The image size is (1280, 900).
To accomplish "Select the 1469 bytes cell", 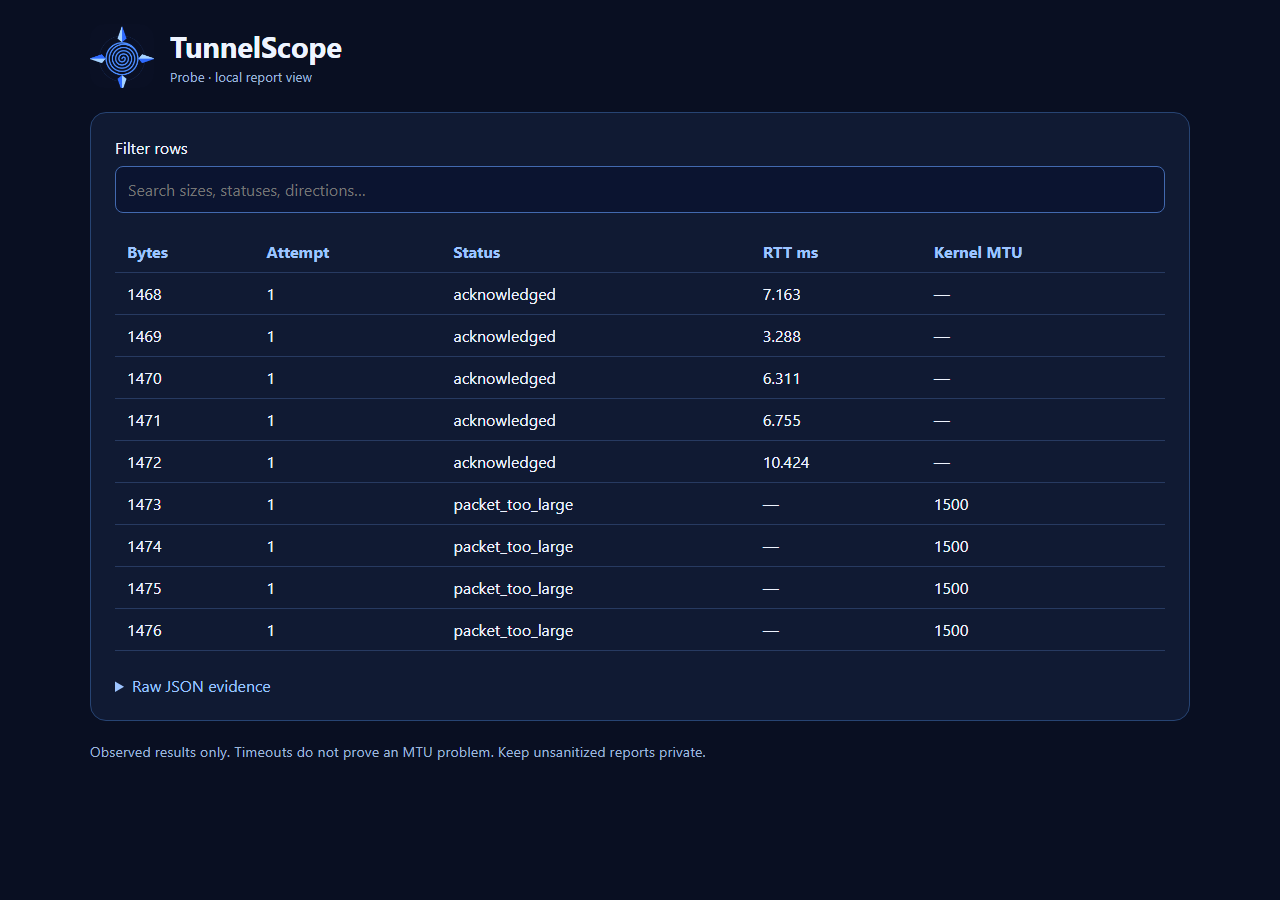I will (145, 337).
